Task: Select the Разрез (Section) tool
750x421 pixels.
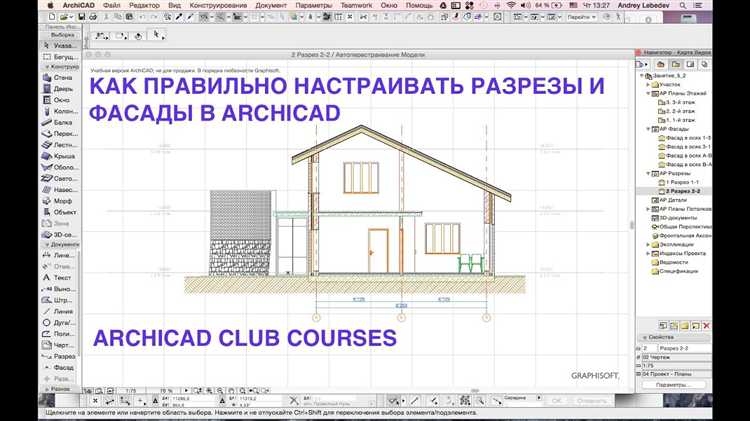Action: [x=58, y=356]
